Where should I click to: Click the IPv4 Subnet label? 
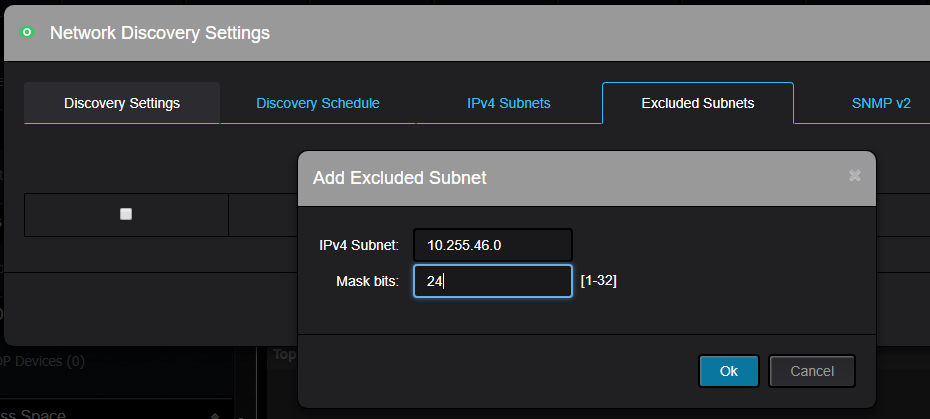point(359,245)
